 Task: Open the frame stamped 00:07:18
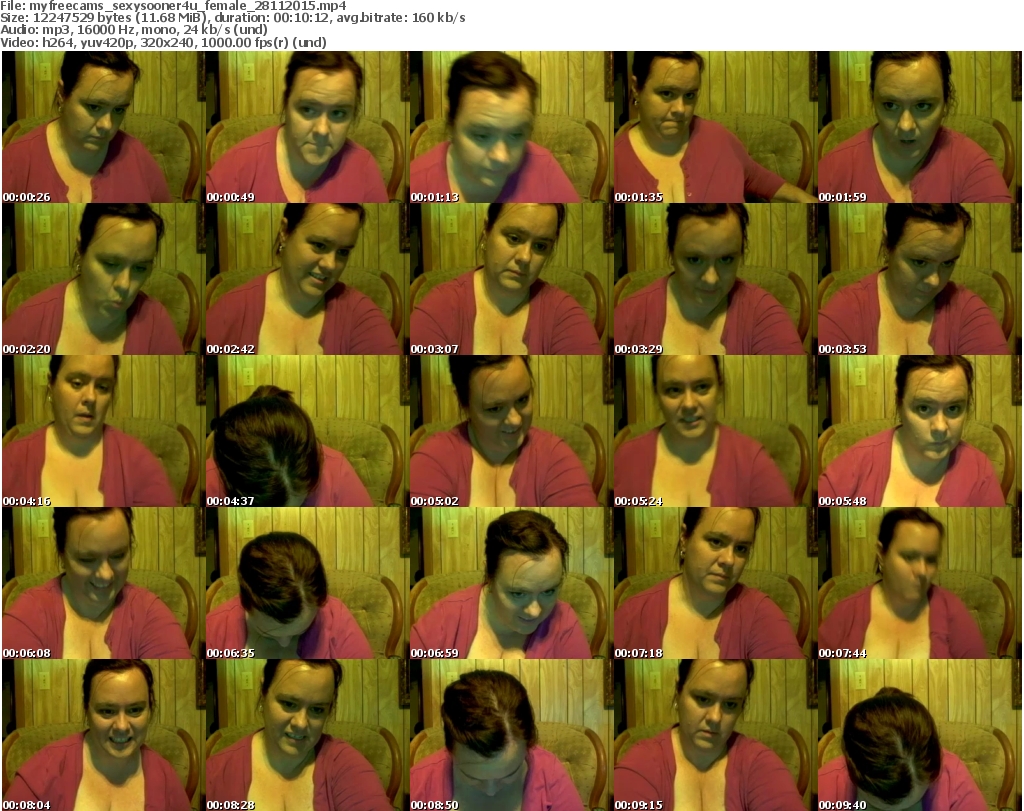click(x=715, y=584)
